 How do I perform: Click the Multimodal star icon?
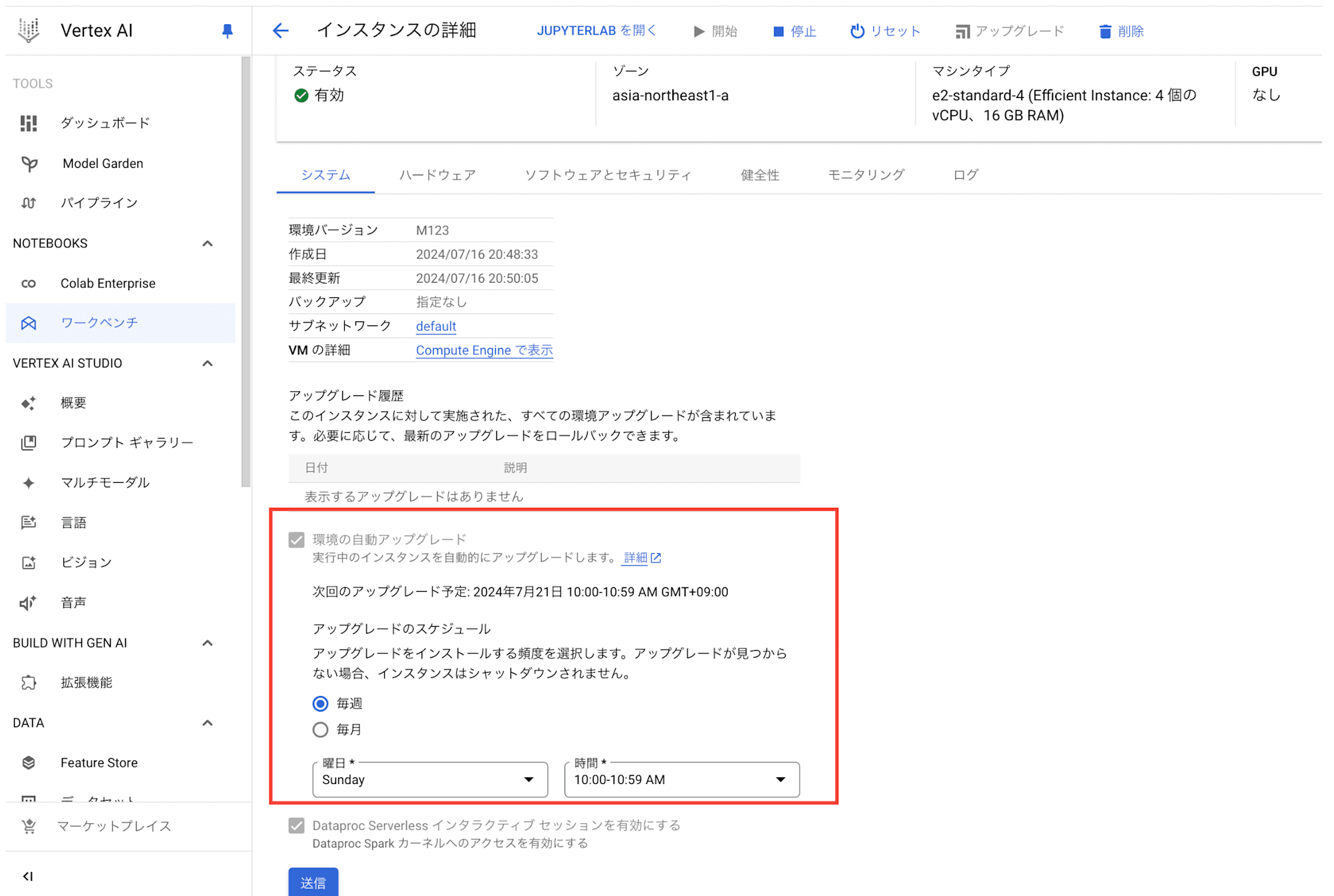click(x=29, y=483)
